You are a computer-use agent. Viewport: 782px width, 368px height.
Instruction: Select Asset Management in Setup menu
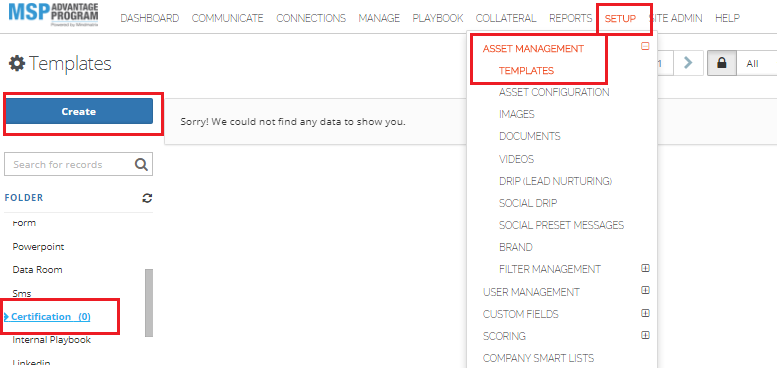[533, 48]
